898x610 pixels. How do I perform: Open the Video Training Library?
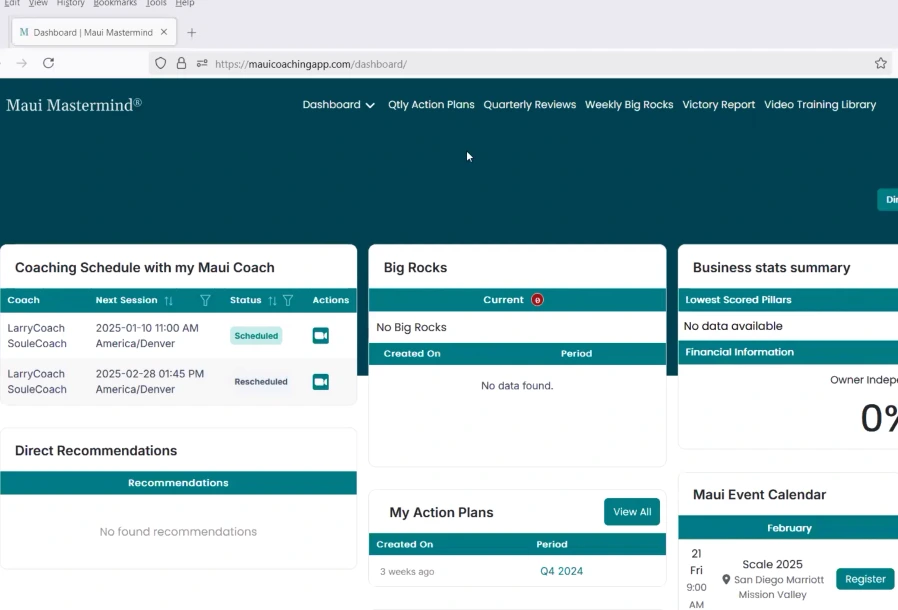pyautogui.click(x=819, y=105)
